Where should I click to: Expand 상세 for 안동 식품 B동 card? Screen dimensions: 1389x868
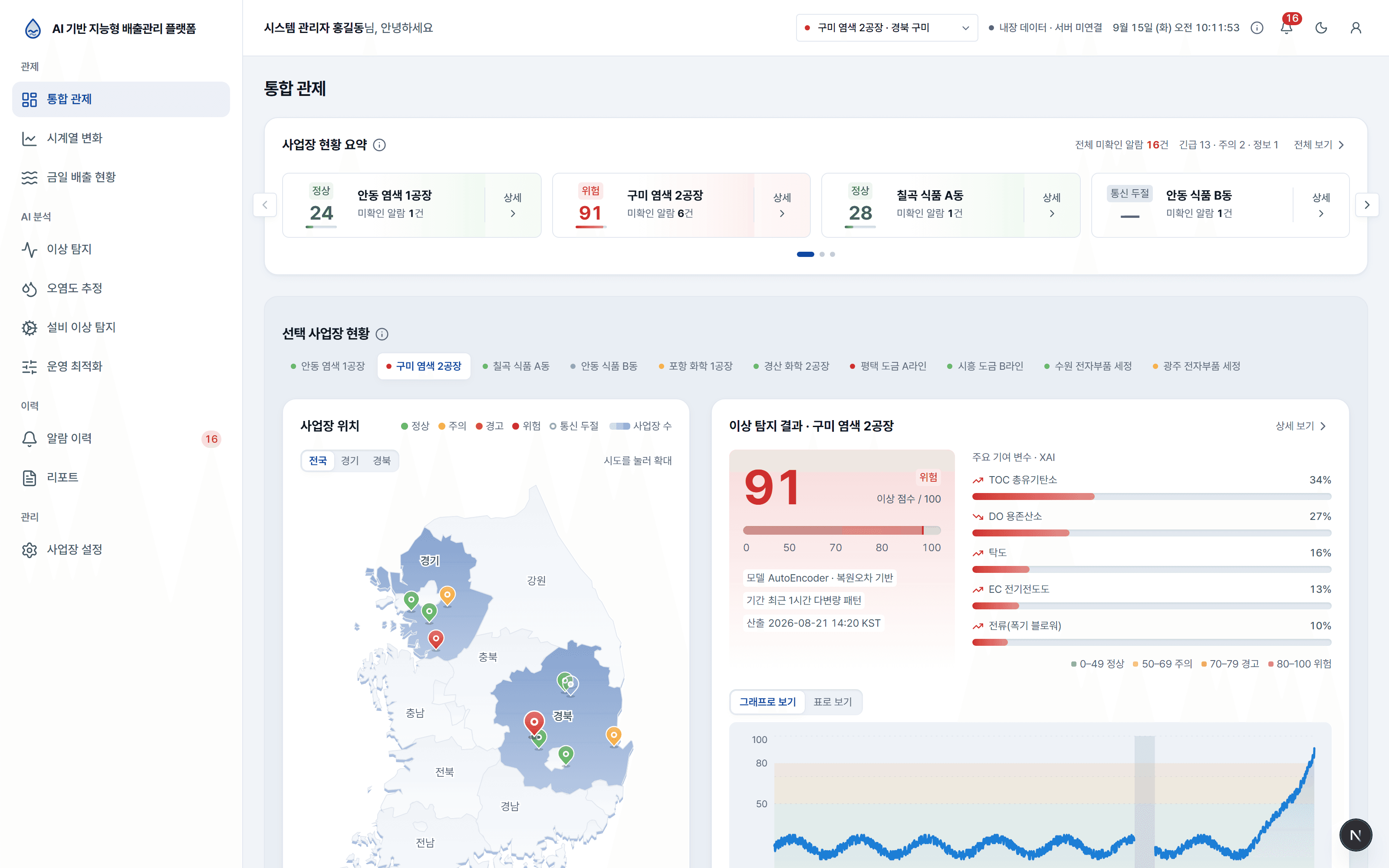coord(1321,205)
